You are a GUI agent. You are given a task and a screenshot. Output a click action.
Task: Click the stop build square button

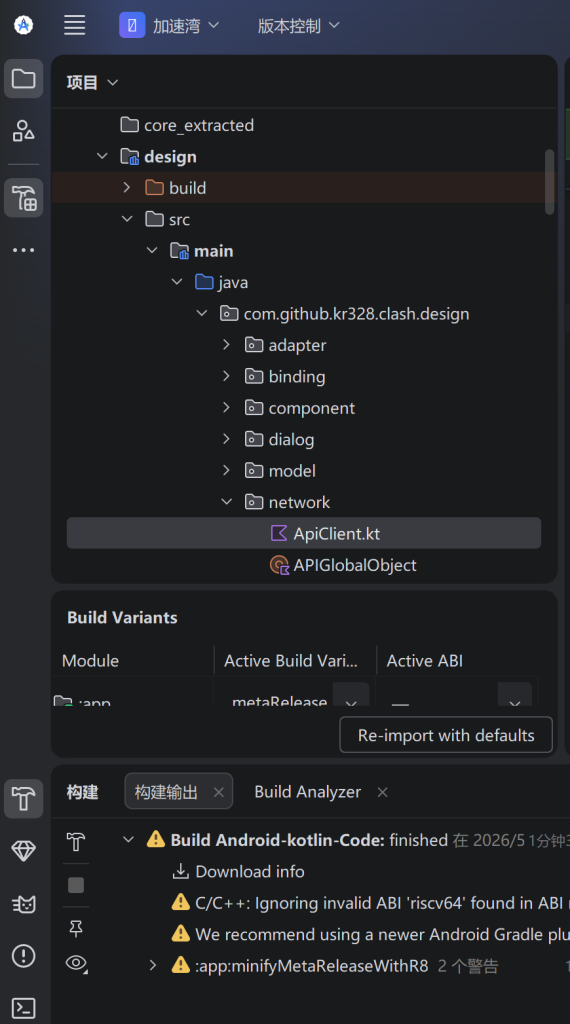[76, 885]
